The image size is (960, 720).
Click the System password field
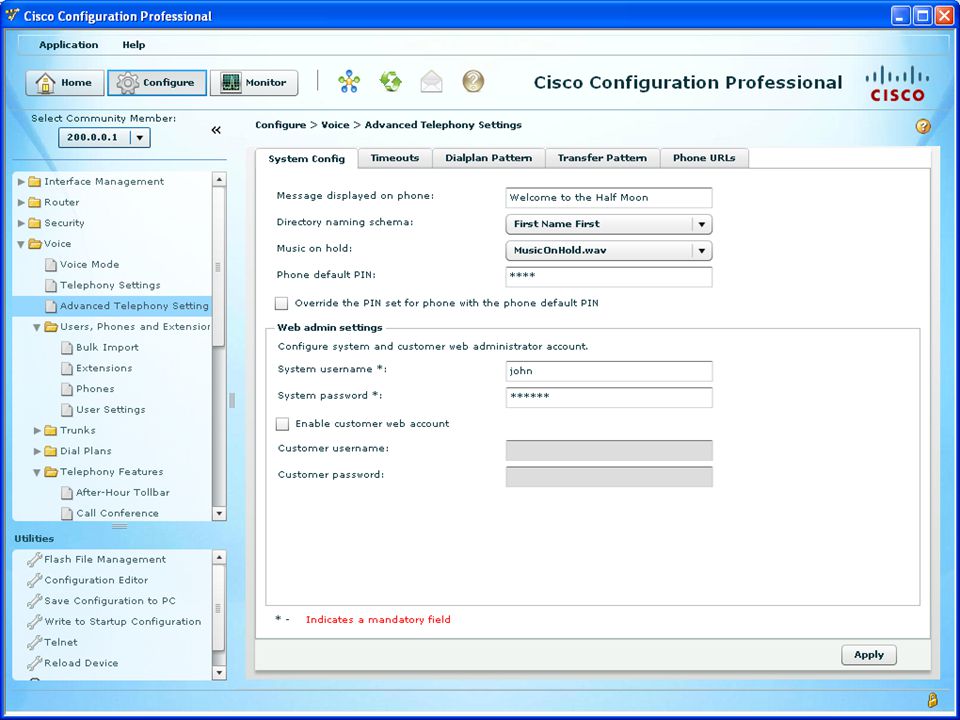(x=609, y=397)
